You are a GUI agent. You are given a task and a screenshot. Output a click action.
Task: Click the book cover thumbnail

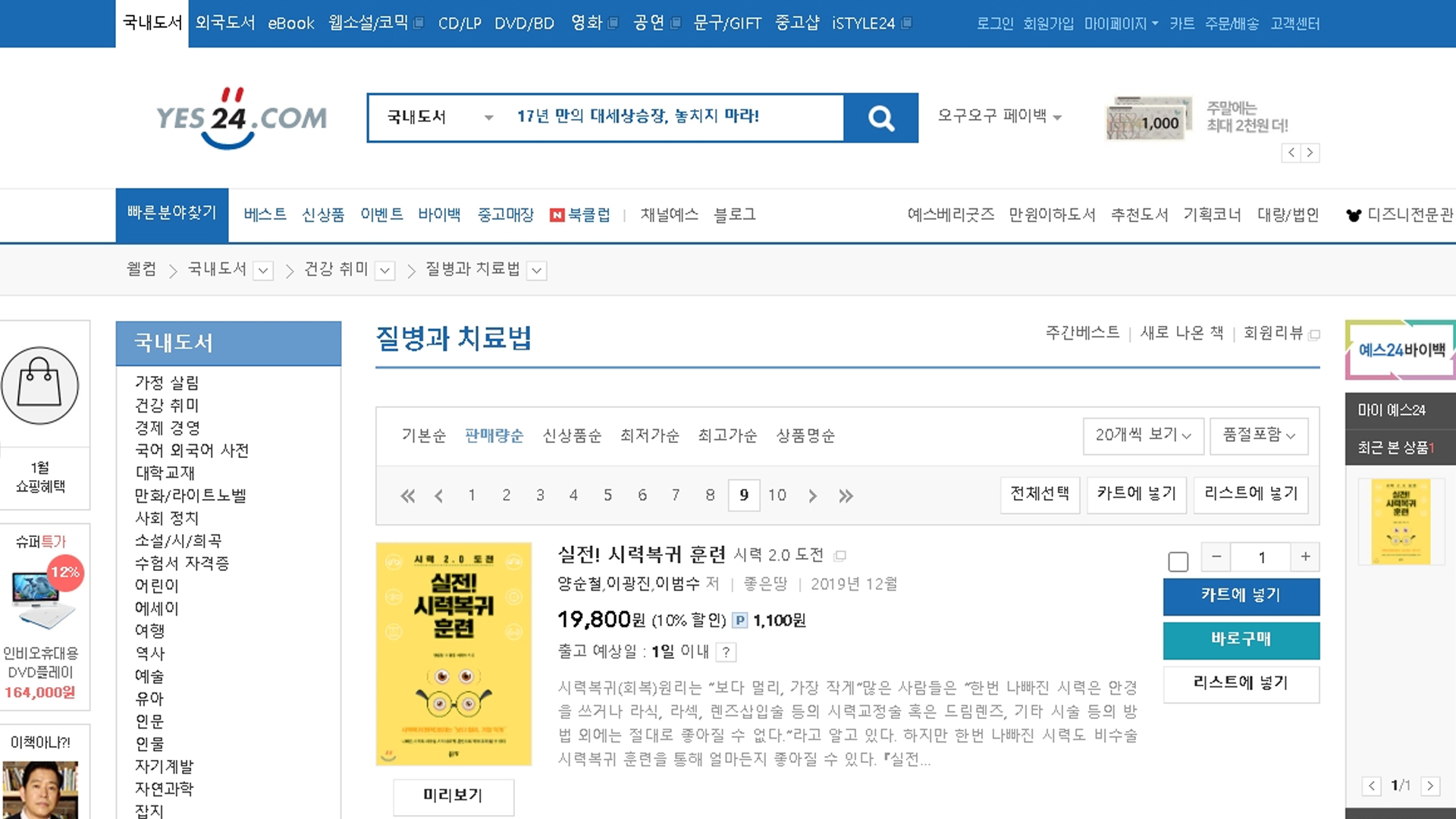click(453, 654)
